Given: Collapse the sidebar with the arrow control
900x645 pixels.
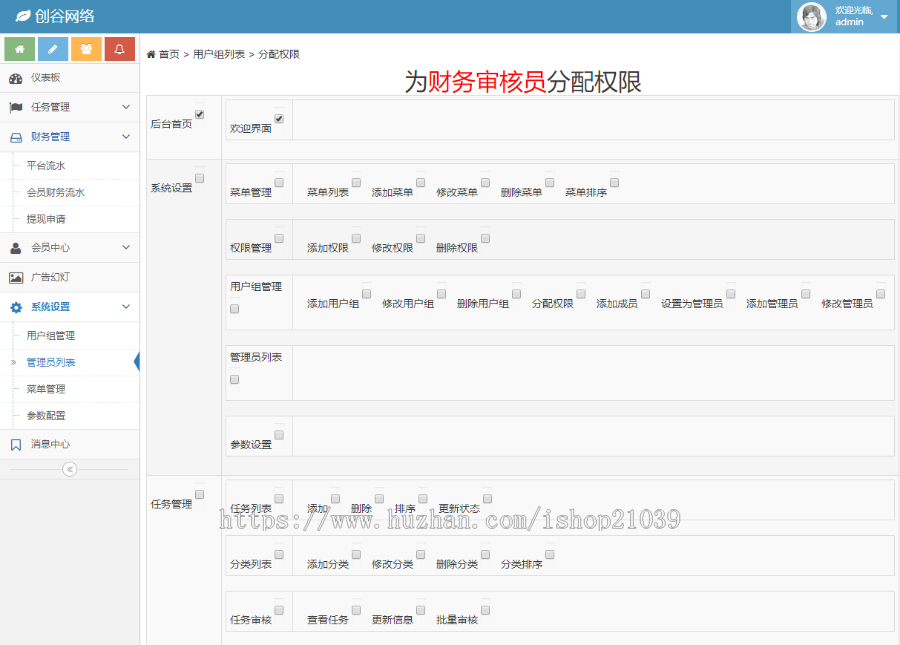Looking at the screenshot, I should [x=69, y=469].
